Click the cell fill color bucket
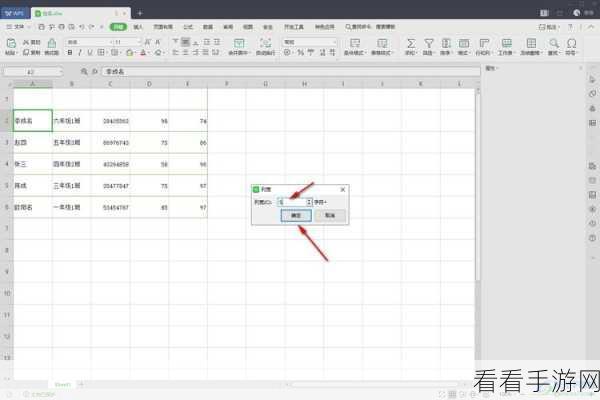 129,52
